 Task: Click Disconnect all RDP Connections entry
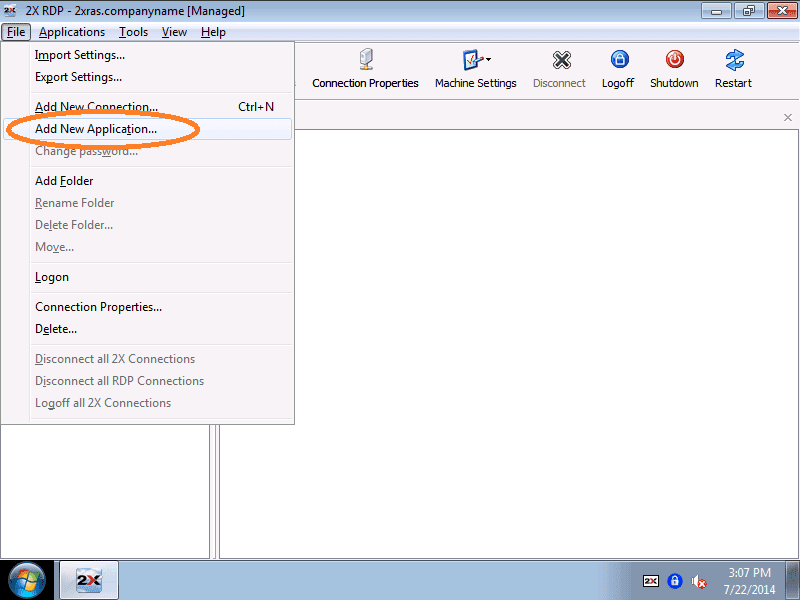(148, 381)
